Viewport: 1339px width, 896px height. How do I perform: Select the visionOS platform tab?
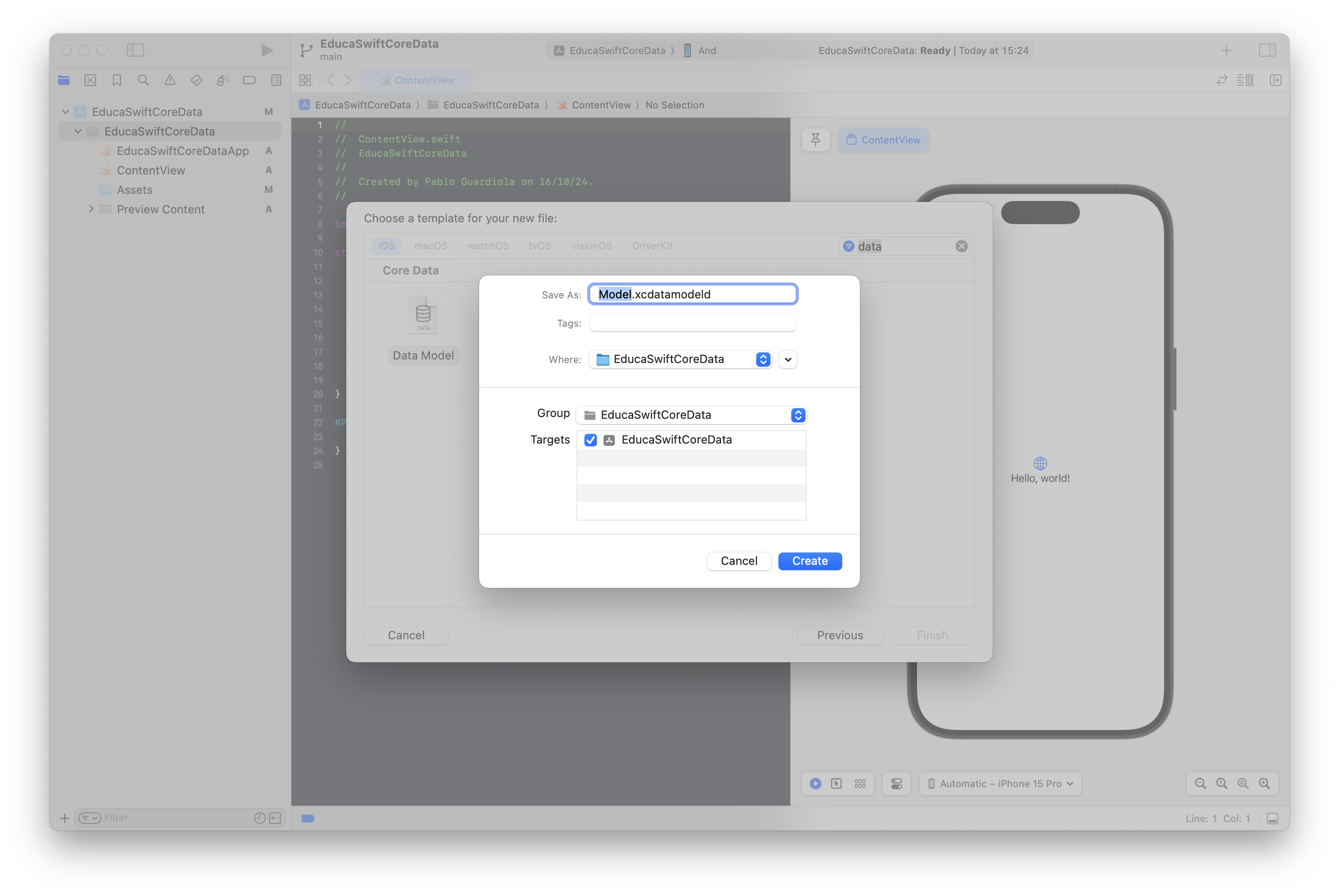tap(592, 246)
